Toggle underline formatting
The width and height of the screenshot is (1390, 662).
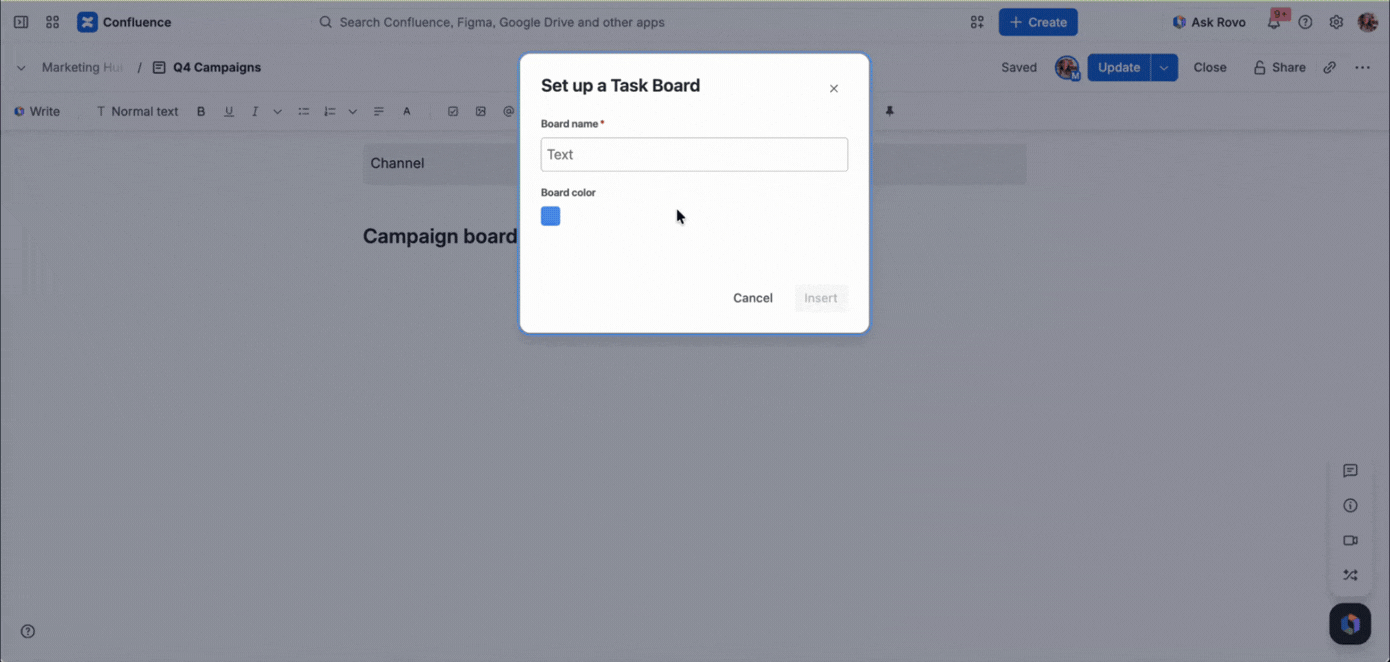click(229, 111)
